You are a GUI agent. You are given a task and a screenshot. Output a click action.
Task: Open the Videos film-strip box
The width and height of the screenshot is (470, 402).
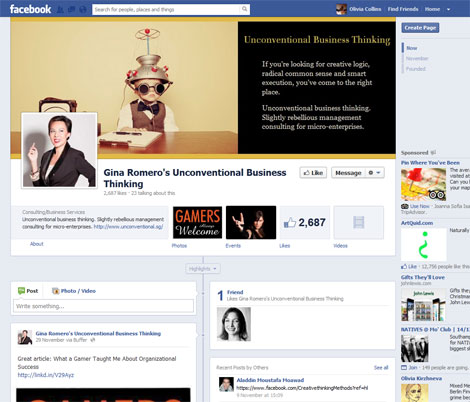click(358, 222)
